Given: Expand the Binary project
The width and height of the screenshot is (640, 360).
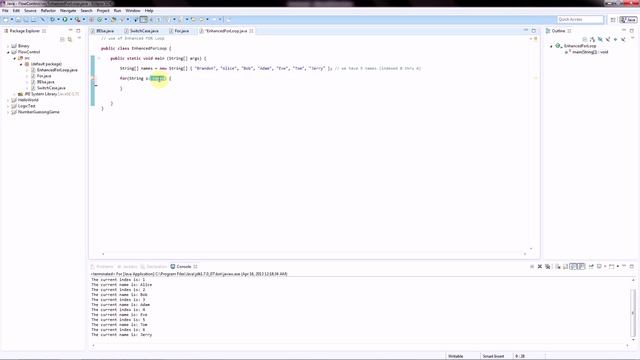Looking at the screenshot, I should pyautogui.click(x=8, y=46).
